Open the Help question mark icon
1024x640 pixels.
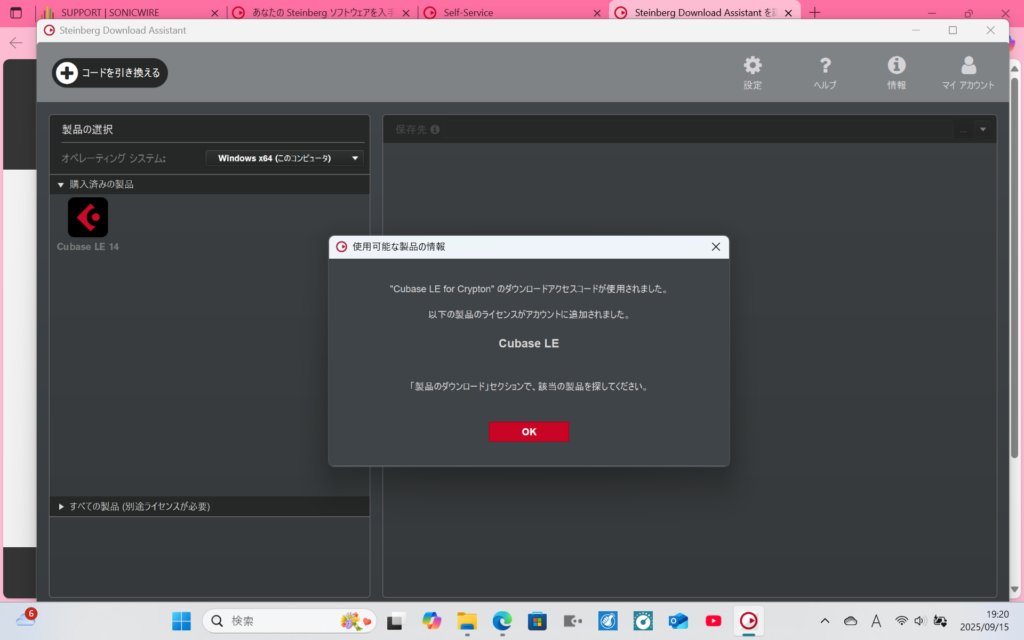(x=825, y=66)
